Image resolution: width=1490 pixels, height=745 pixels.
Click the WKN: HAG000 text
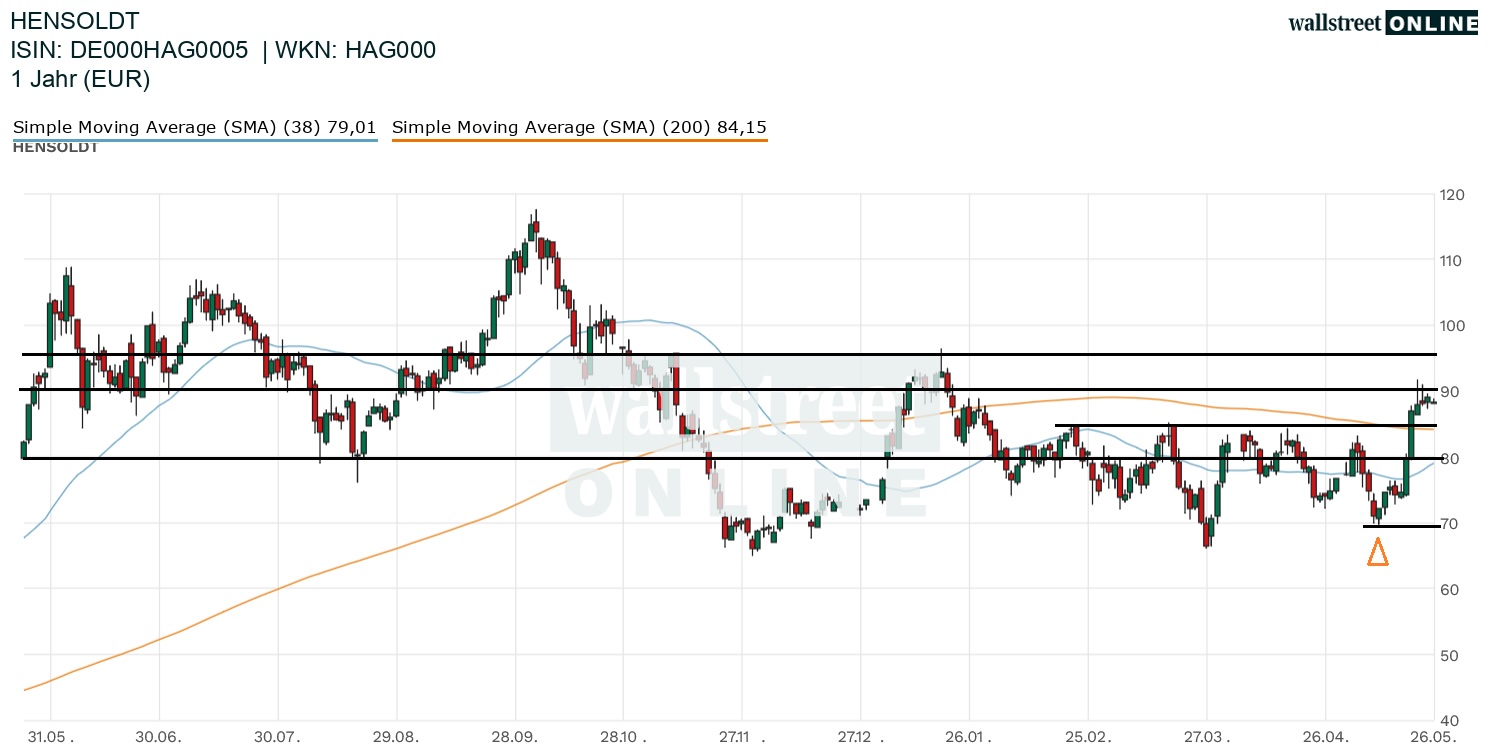[355, 50]
